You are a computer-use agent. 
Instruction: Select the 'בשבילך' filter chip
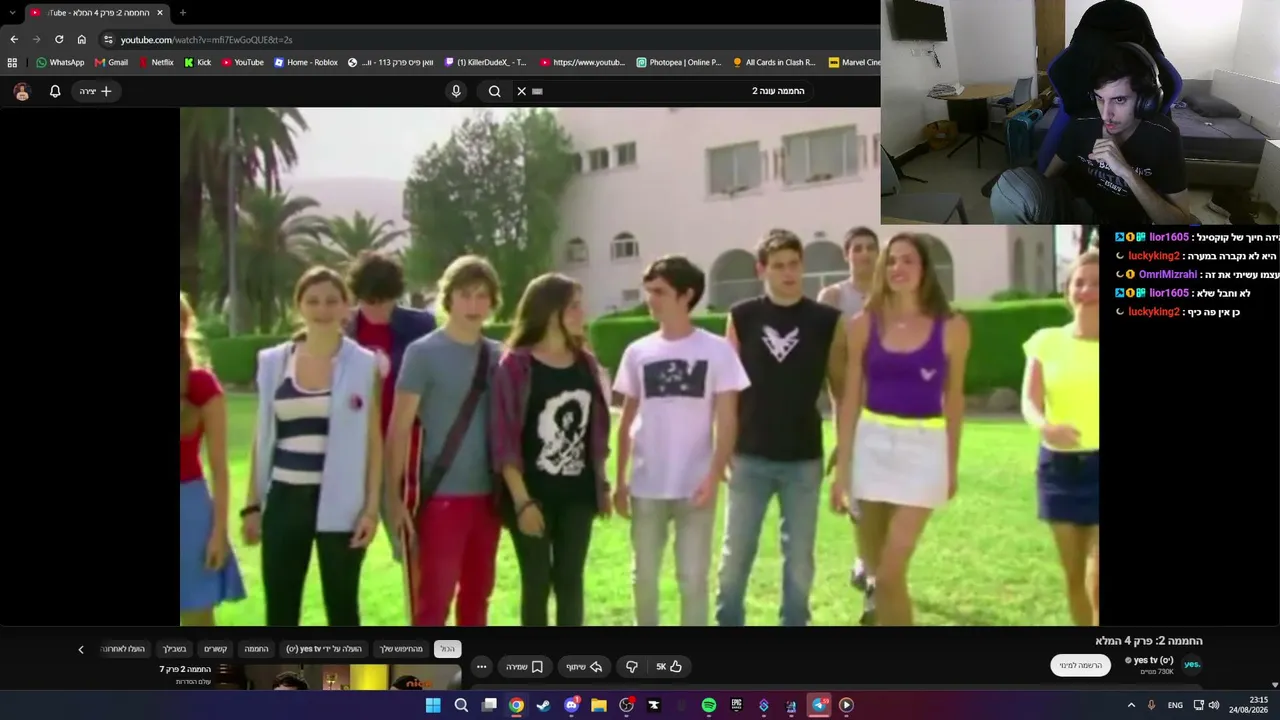coord(175,649)
